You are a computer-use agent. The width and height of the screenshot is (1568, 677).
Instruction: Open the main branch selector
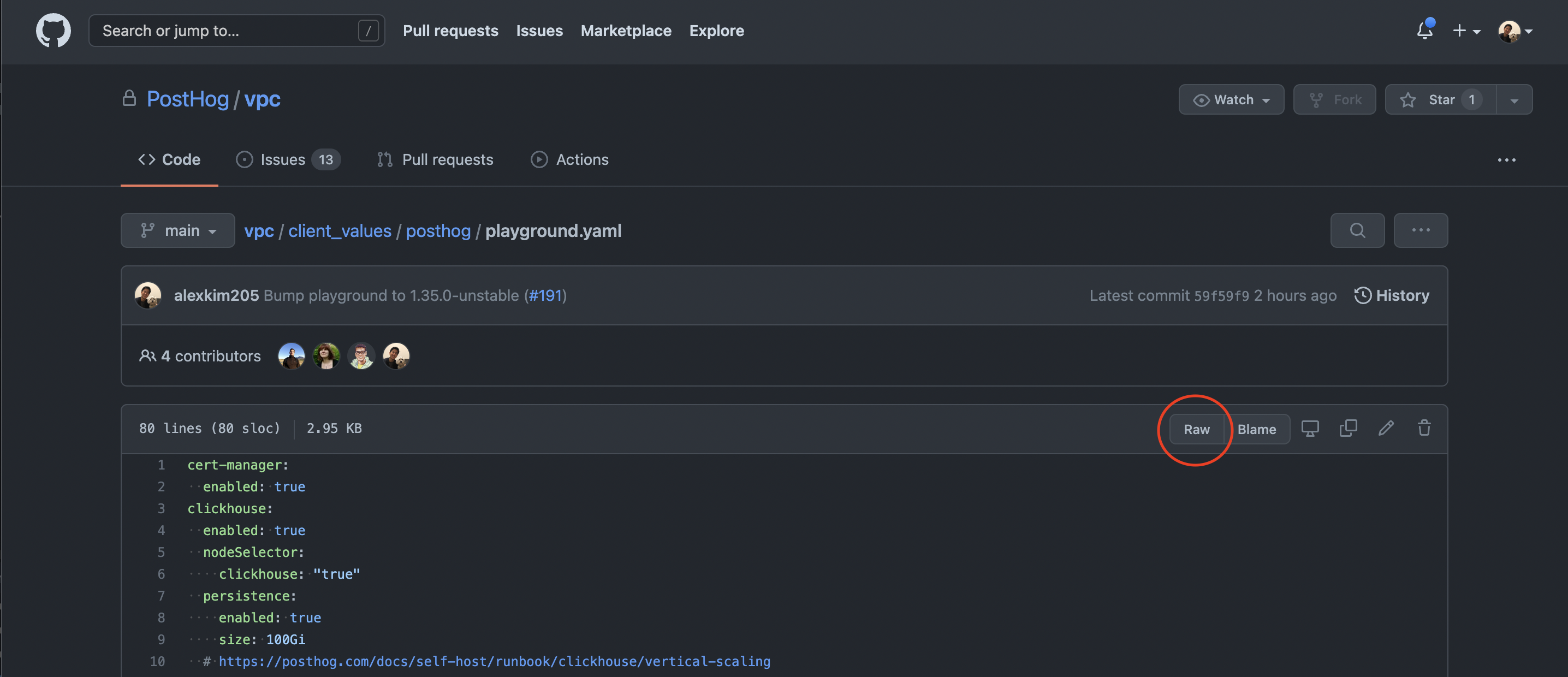(x=177, y=230)
